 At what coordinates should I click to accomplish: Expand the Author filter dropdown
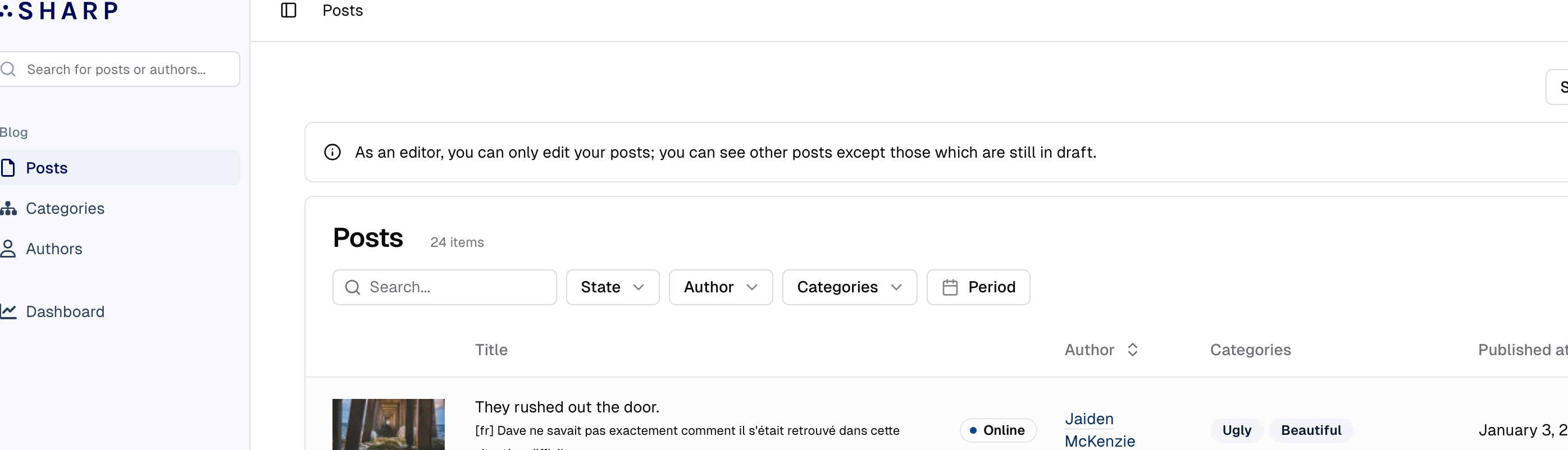720,287
